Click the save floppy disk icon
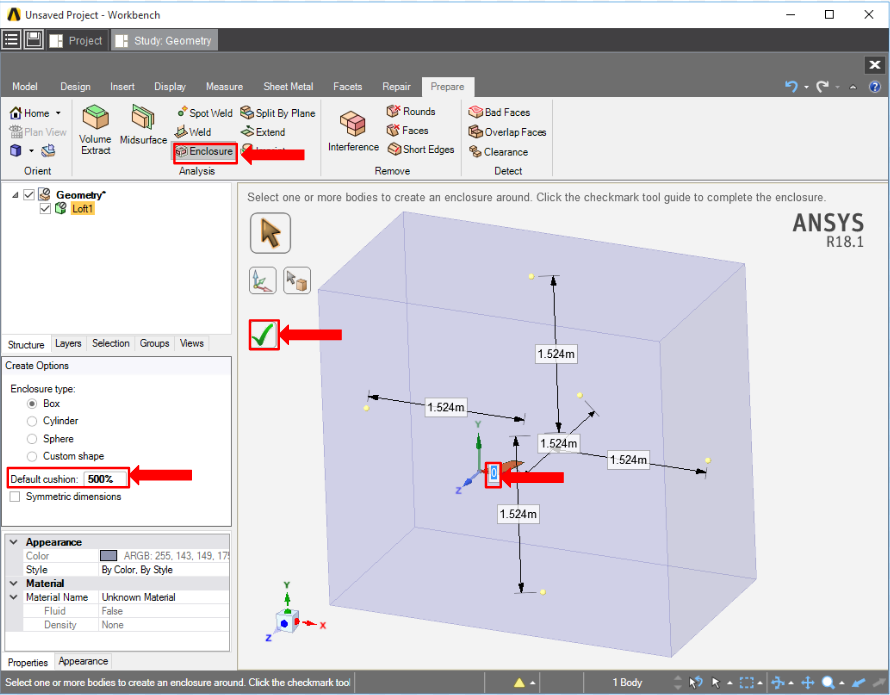Image resolution: width=890 pixels, height=695 pixels. 33,40
